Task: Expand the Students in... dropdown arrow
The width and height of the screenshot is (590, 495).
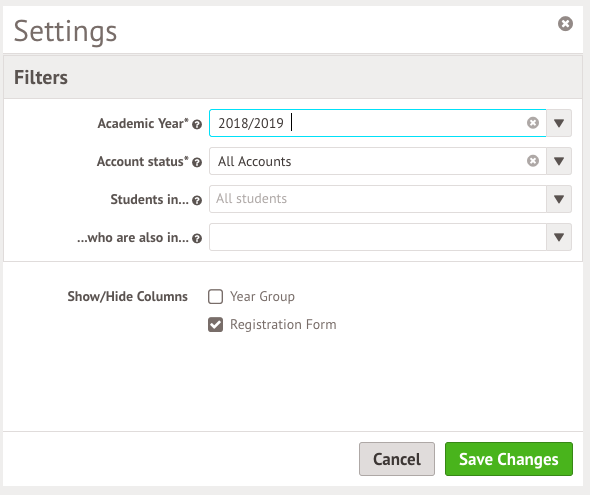Action: 559,199
